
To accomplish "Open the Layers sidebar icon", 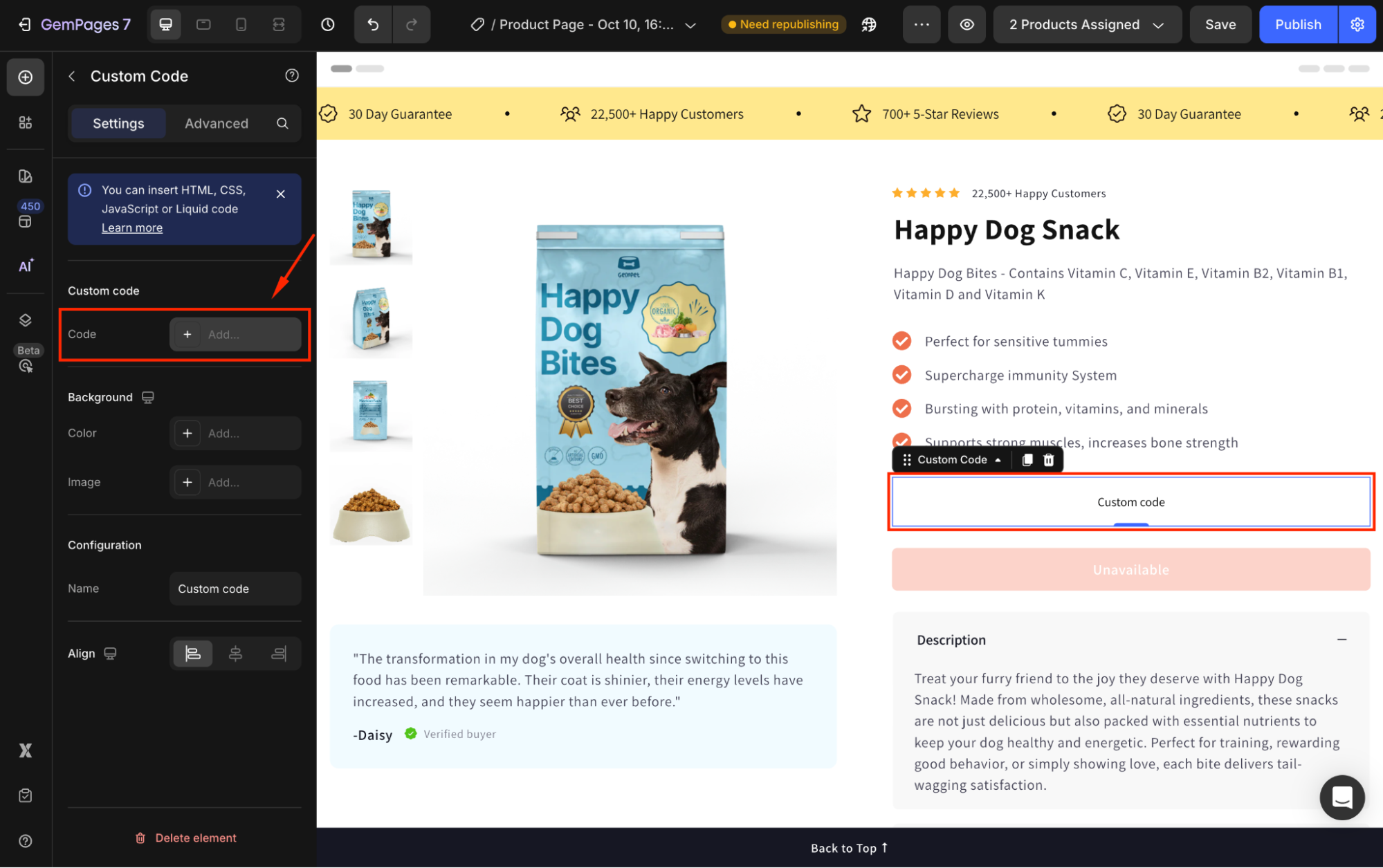I will click(26, 320).
